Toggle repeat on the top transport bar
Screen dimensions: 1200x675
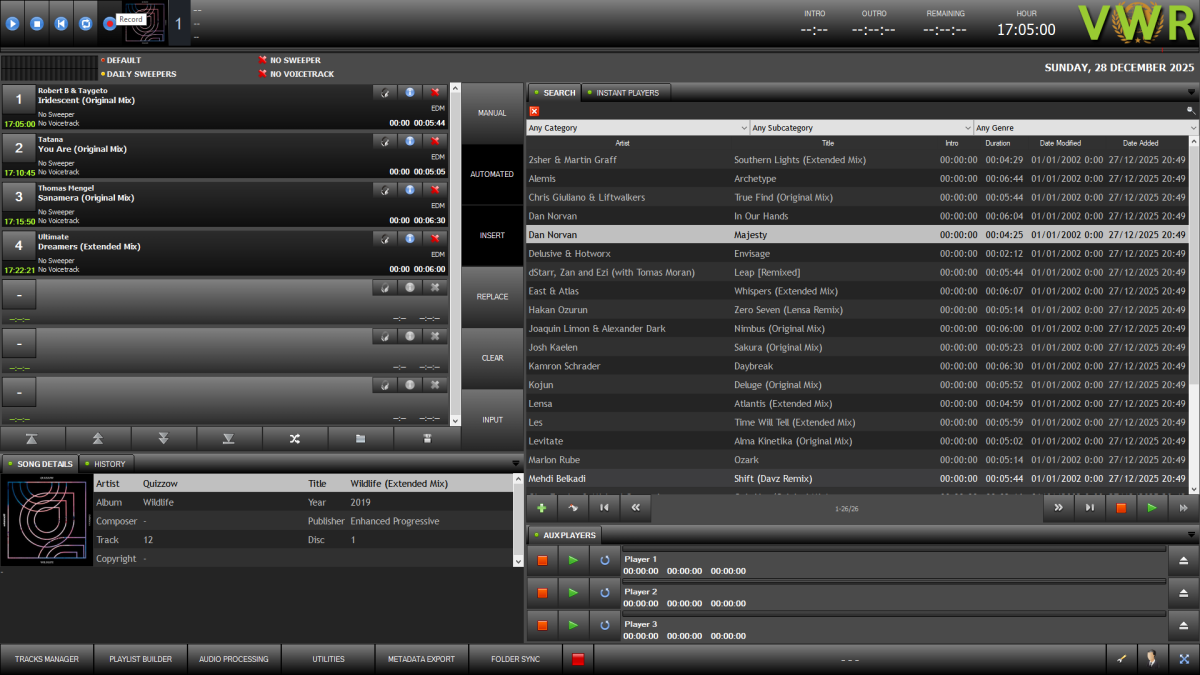tap(86, 23)
